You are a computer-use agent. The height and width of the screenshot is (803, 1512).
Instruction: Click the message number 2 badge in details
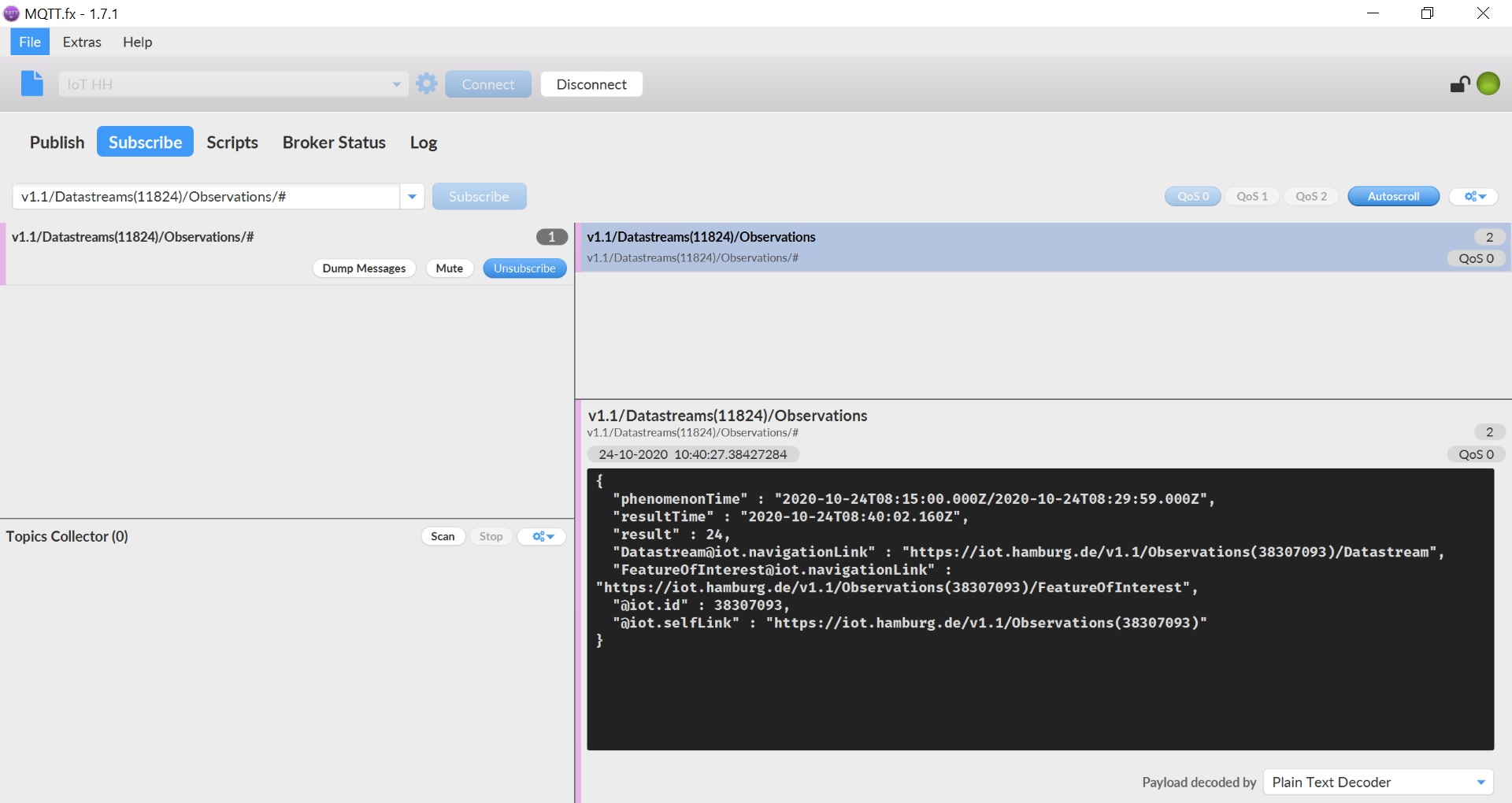tap(1489, 431)
